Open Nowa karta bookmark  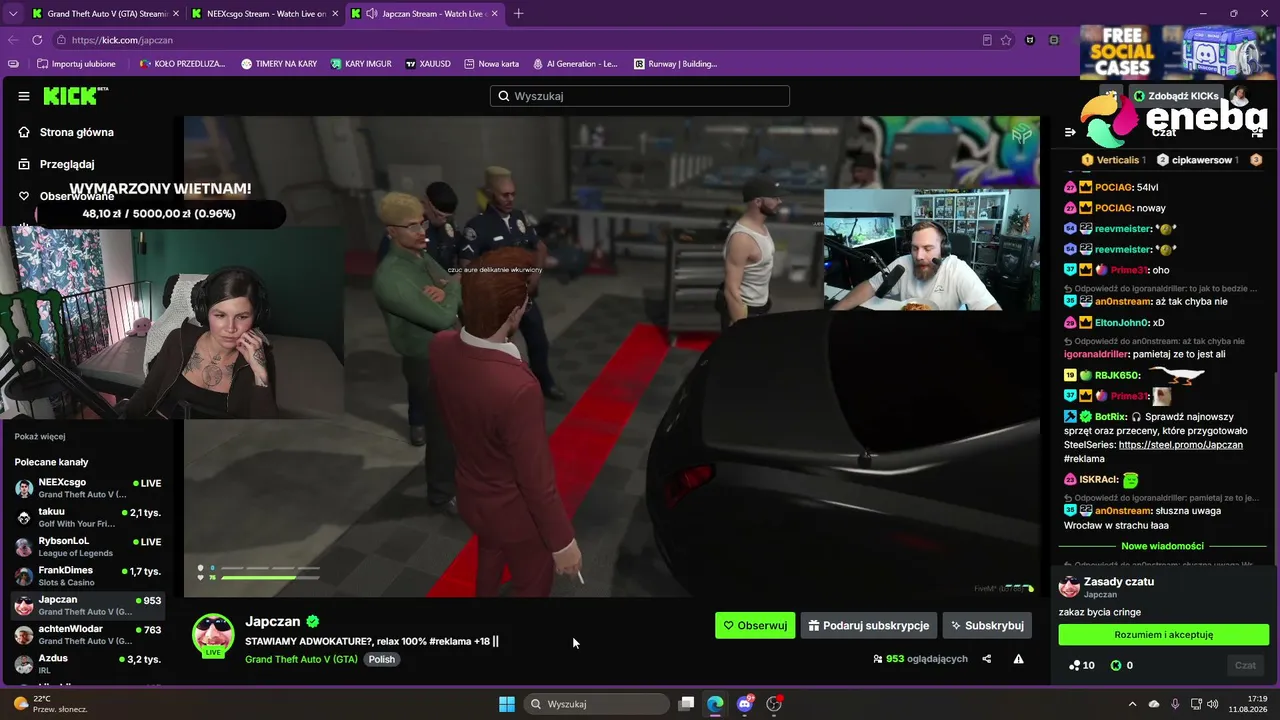click(491, 64)
